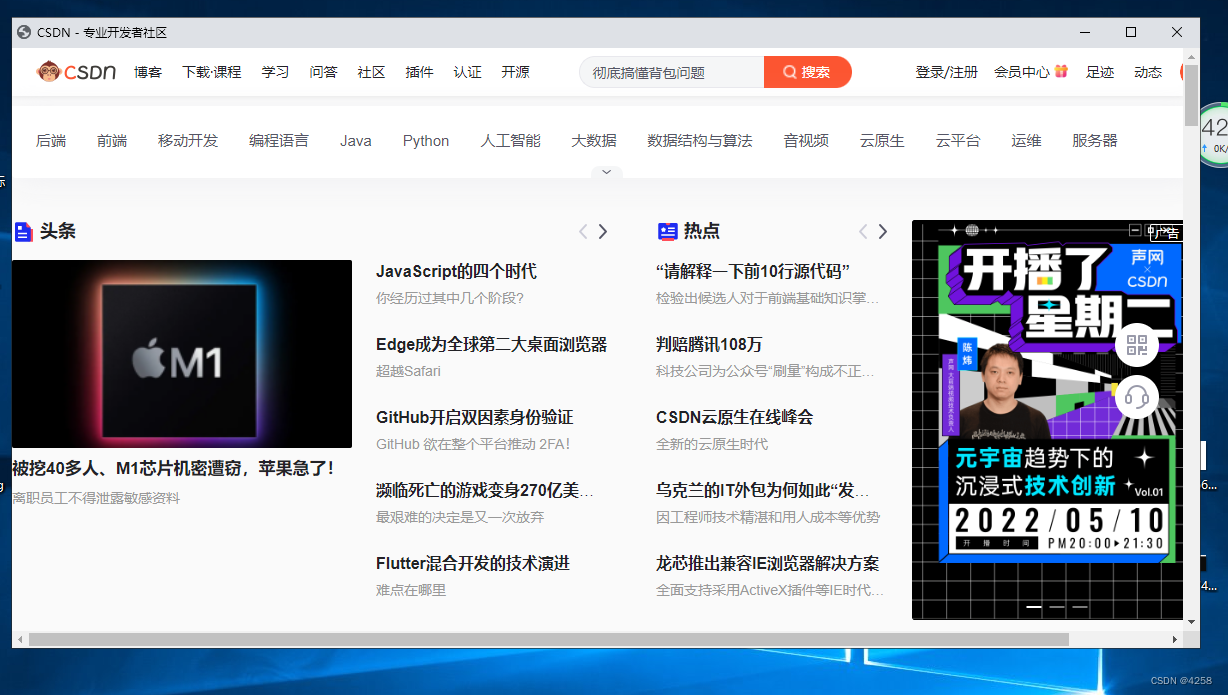
Task: Open article Flutter混合开发的技术演进
Action: coord(473,563)
